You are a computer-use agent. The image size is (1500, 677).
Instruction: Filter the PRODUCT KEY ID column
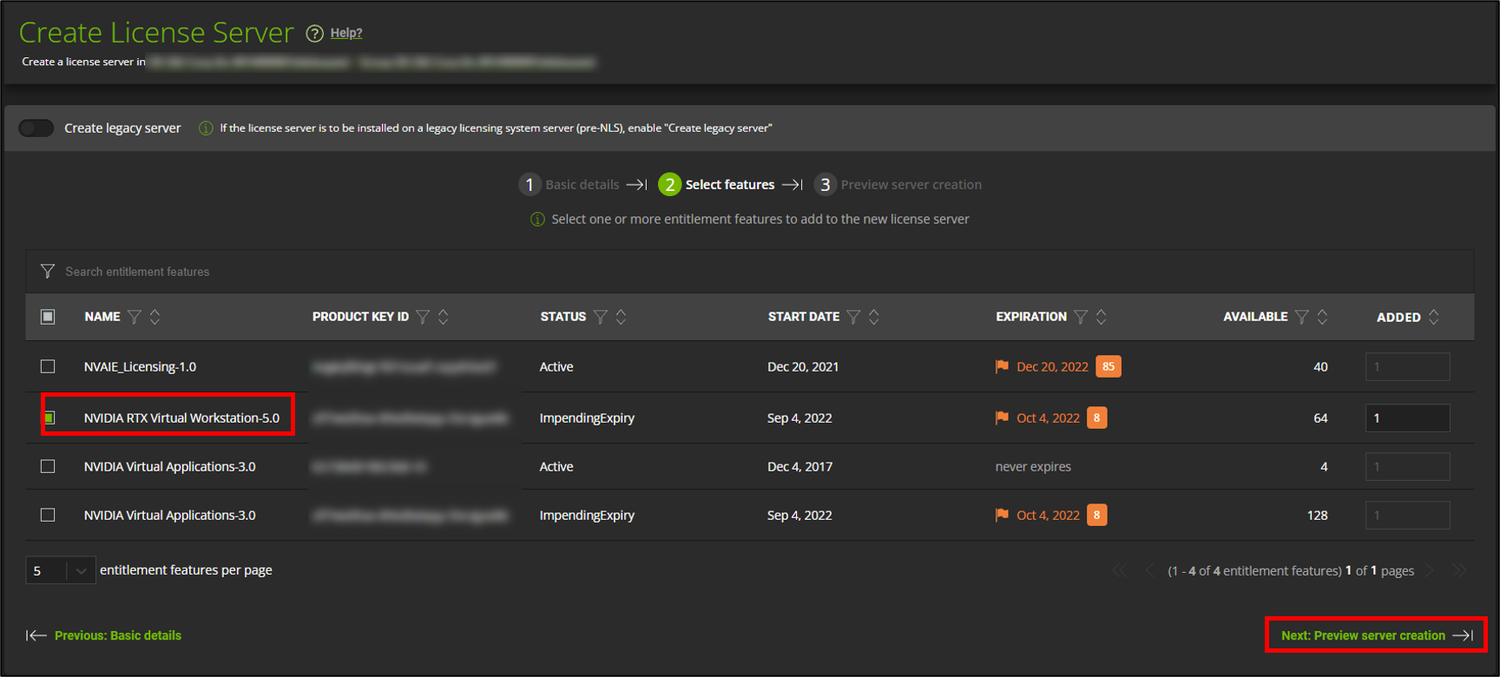[x=423, y=316]
